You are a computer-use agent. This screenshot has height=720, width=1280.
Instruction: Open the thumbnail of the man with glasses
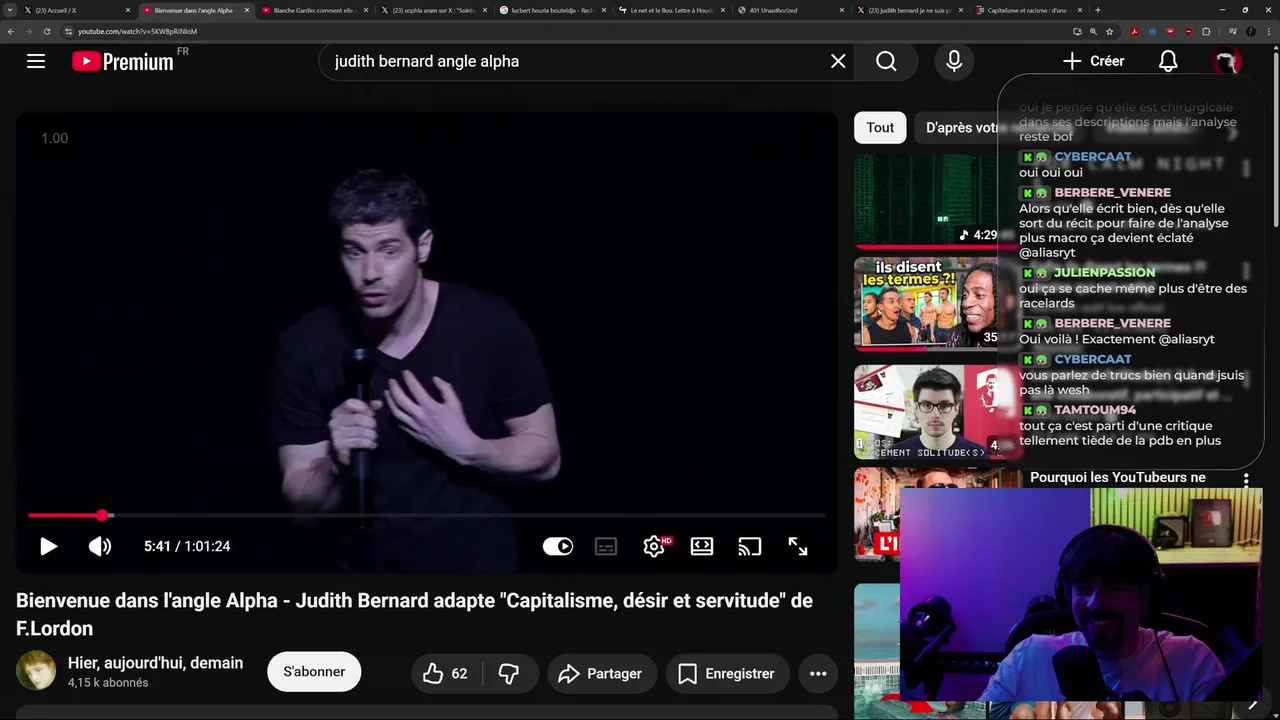click(x=928, y=411)
